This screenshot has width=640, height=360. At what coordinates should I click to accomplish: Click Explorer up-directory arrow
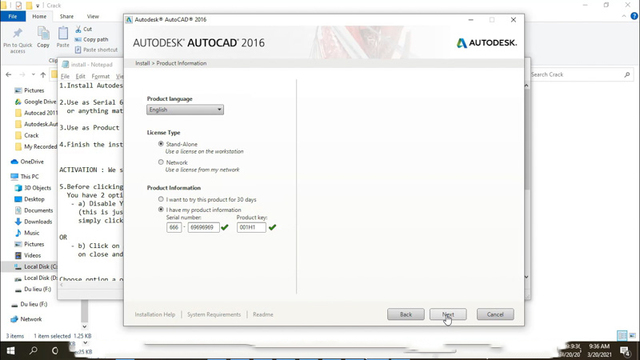(43, 75)
